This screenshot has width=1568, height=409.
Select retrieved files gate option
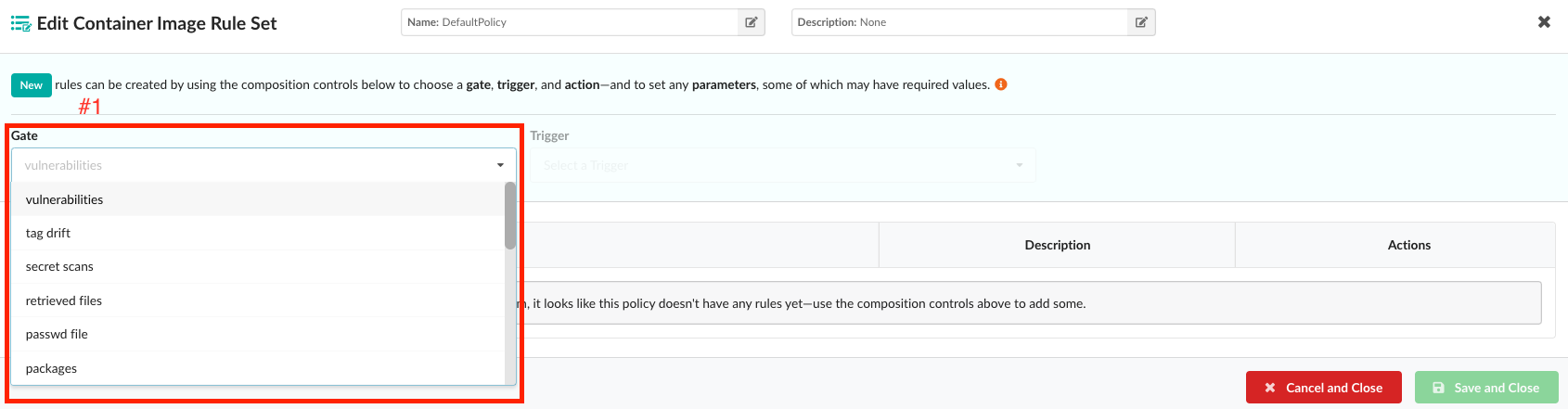point(64,300)
